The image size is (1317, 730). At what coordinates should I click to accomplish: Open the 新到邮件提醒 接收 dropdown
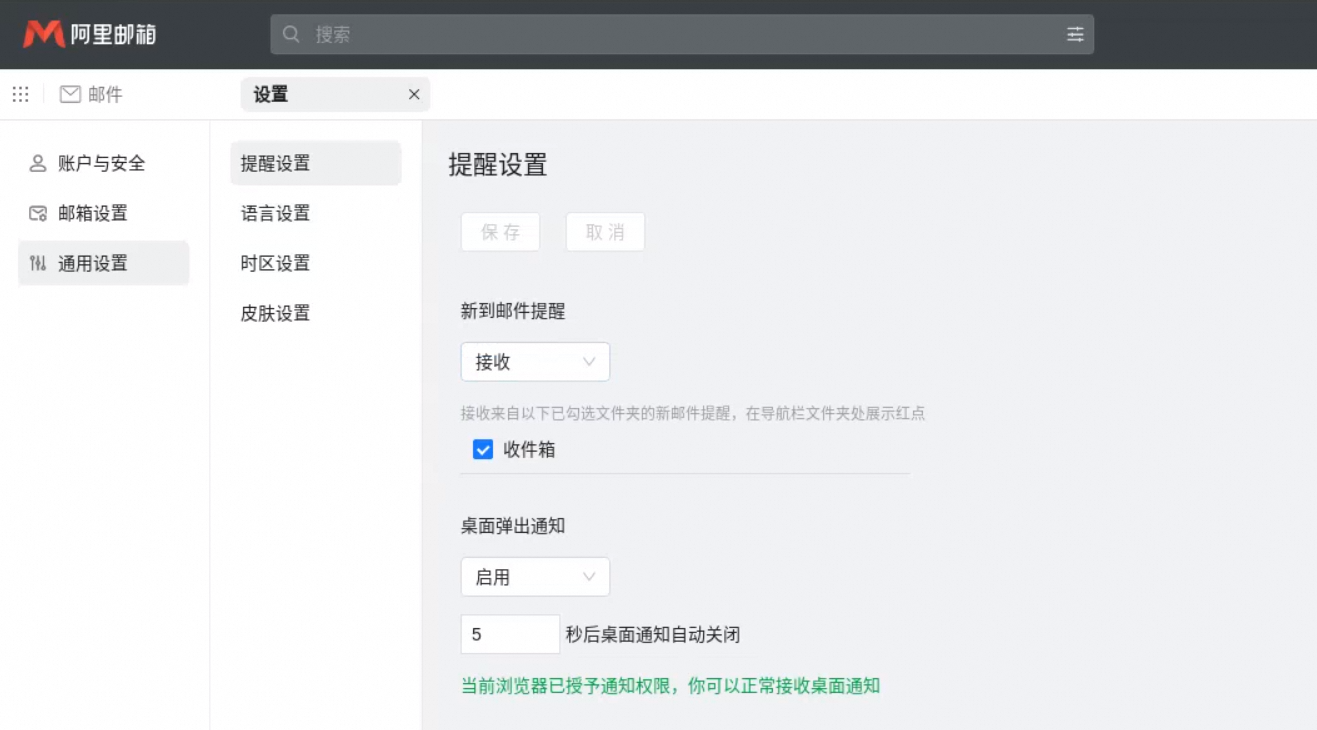[535, 361]
